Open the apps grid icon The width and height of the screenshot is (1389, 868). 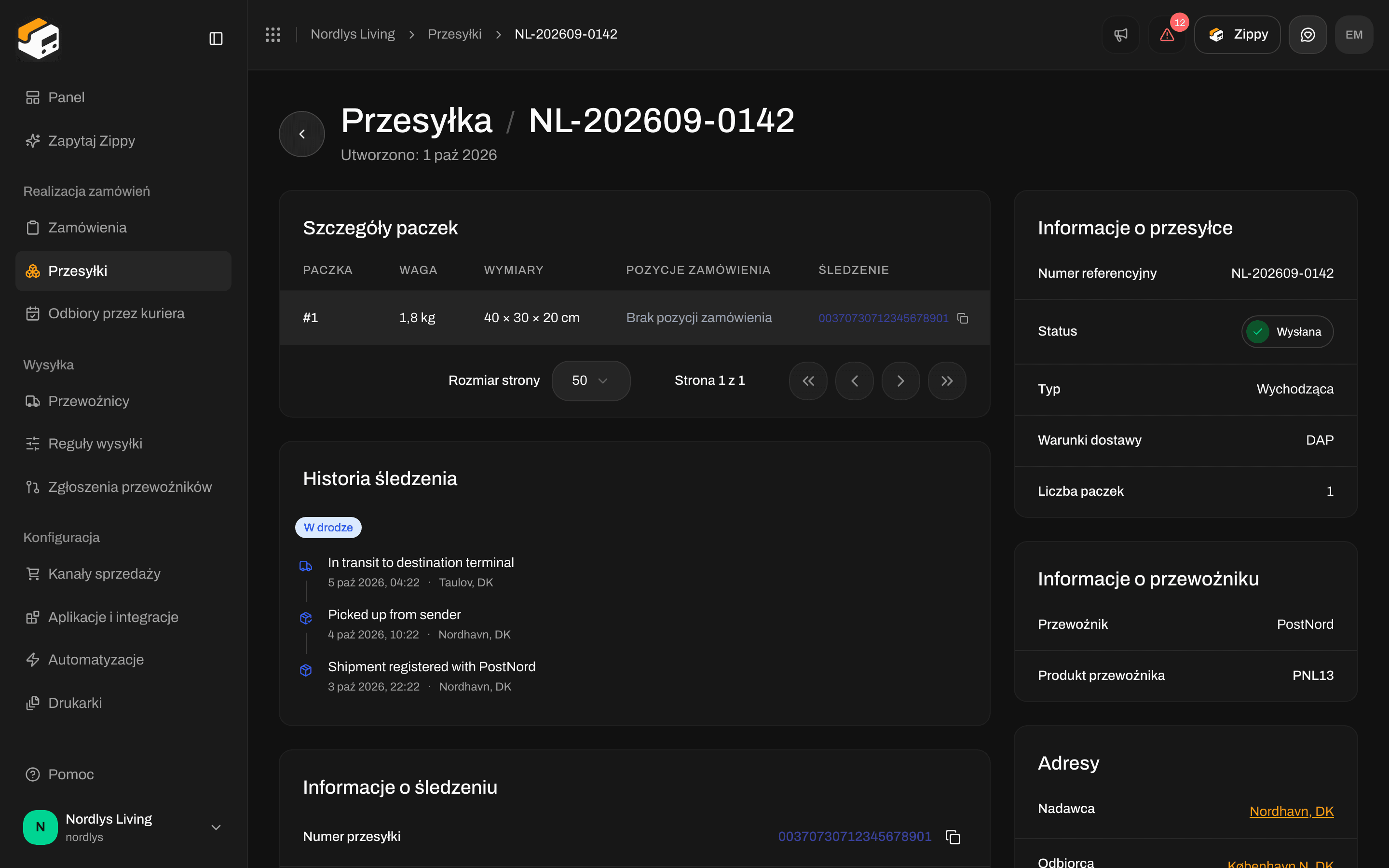(272, 34)
